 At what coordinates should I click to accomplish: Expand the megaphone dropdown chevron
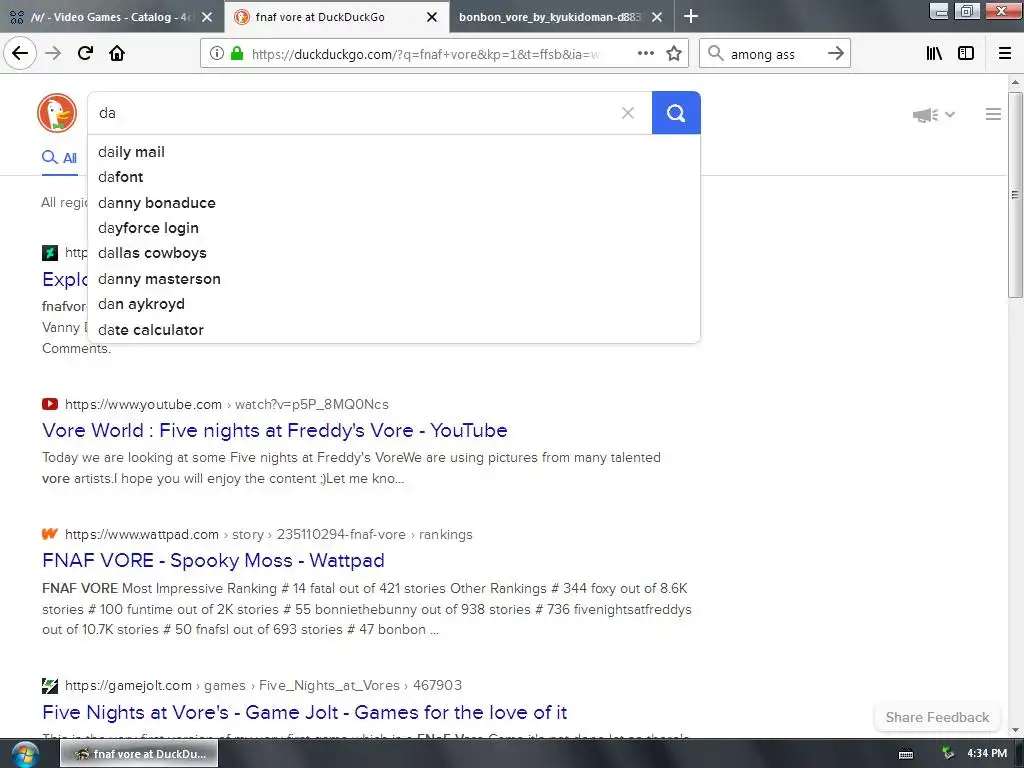950,114
